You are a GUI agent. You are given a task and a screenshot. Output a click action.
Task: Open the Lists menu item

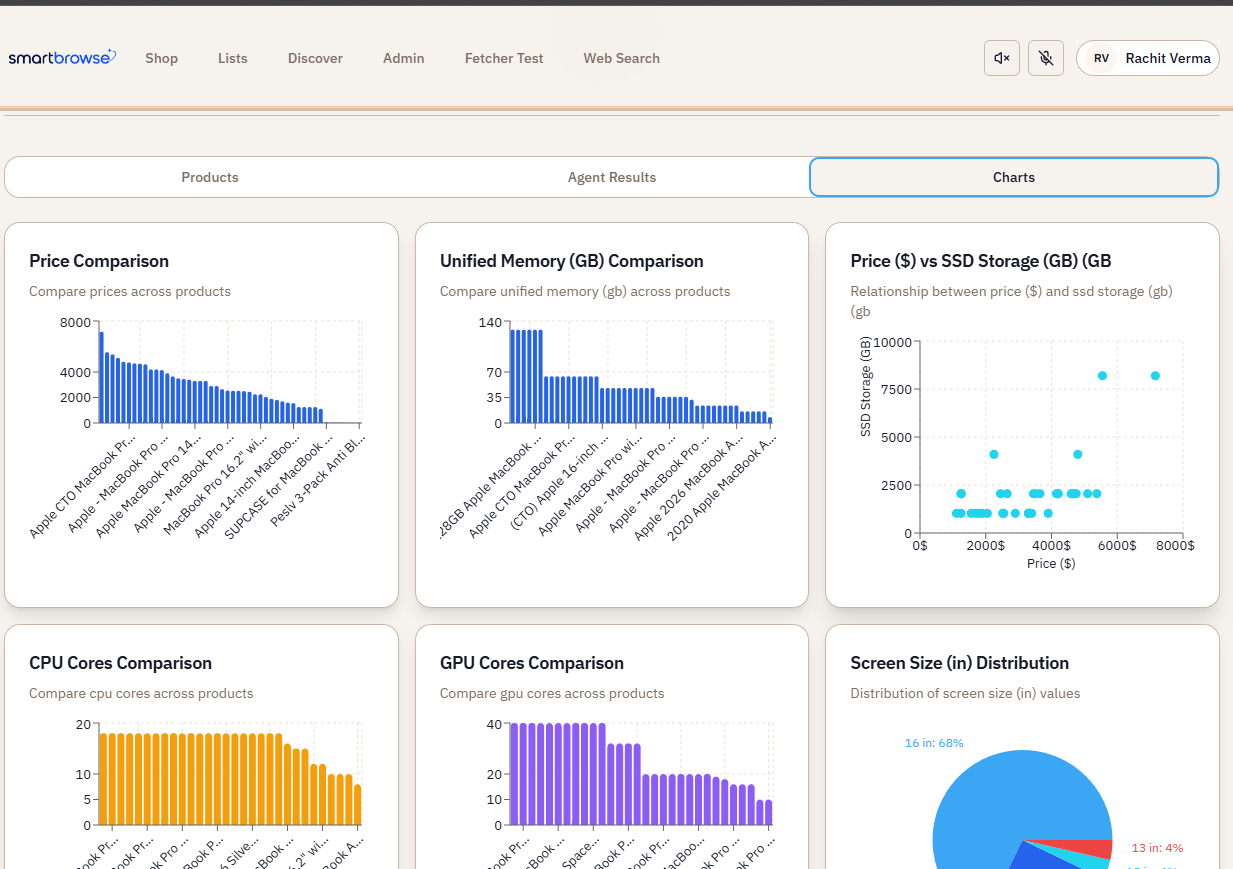coord(233,58)
